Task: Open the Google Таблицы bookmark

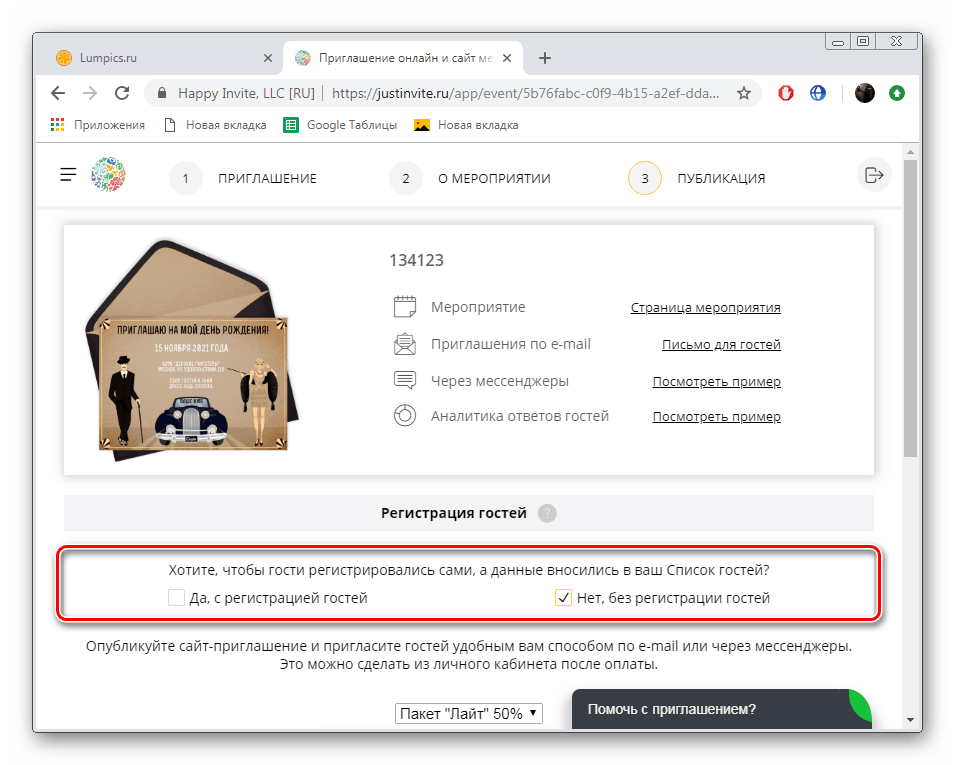Action: 340,125
